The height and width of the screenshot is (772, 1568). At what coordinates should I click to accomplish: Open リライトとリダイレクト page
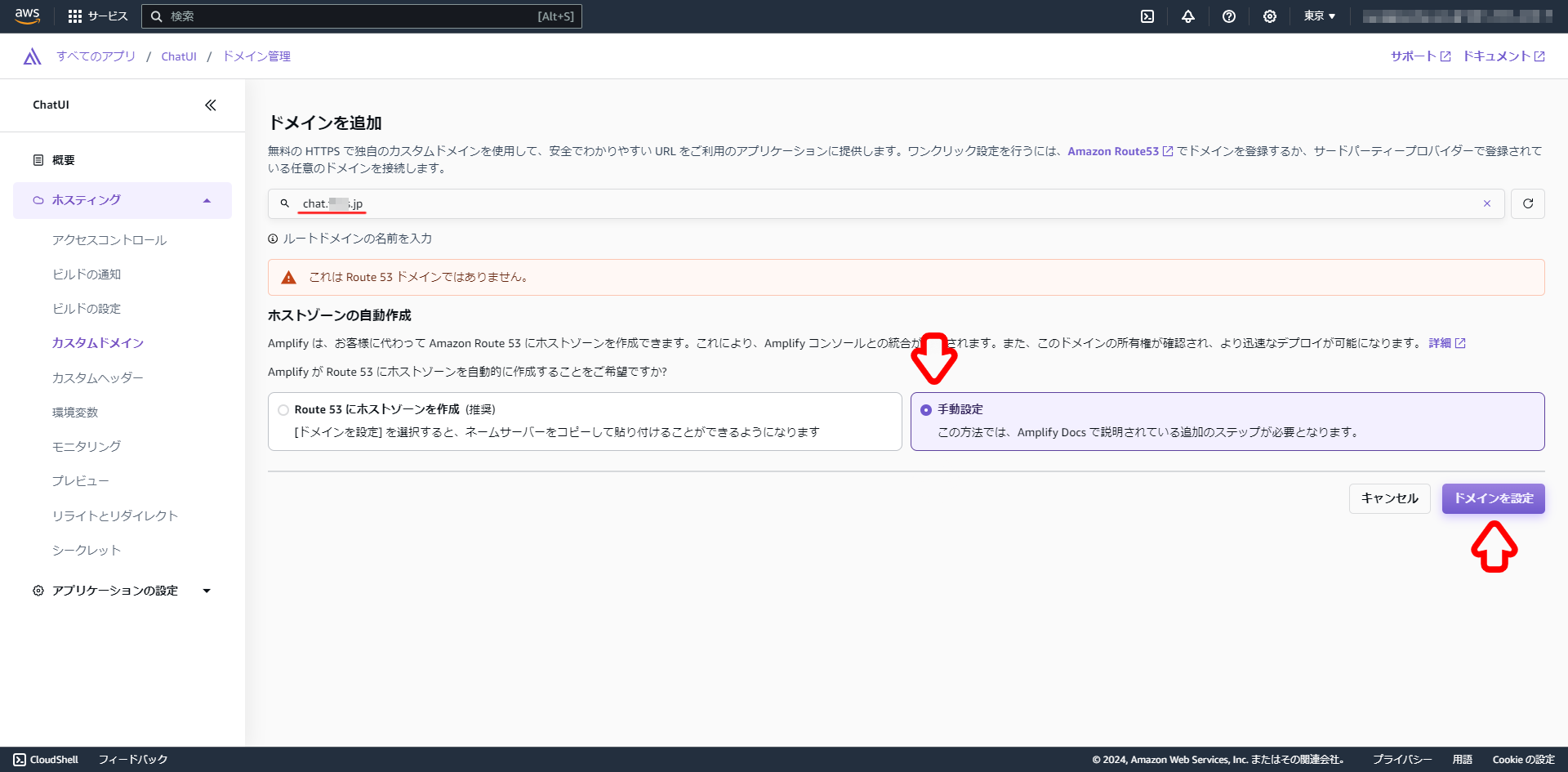click(x=115, y=516)
